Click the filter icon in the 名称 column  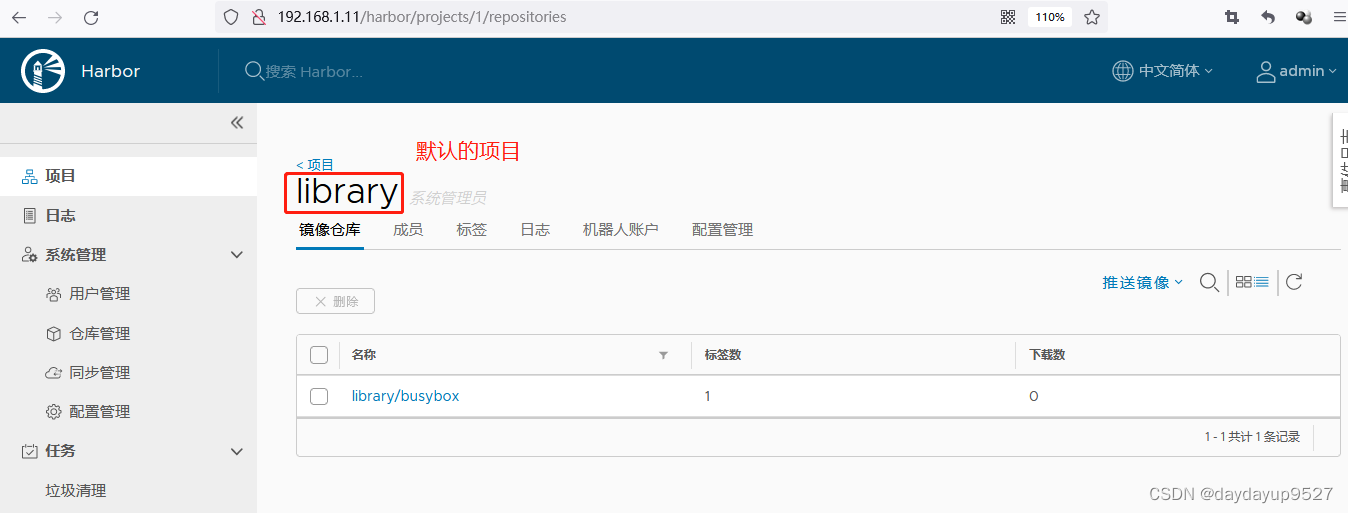tap(663, 355)
